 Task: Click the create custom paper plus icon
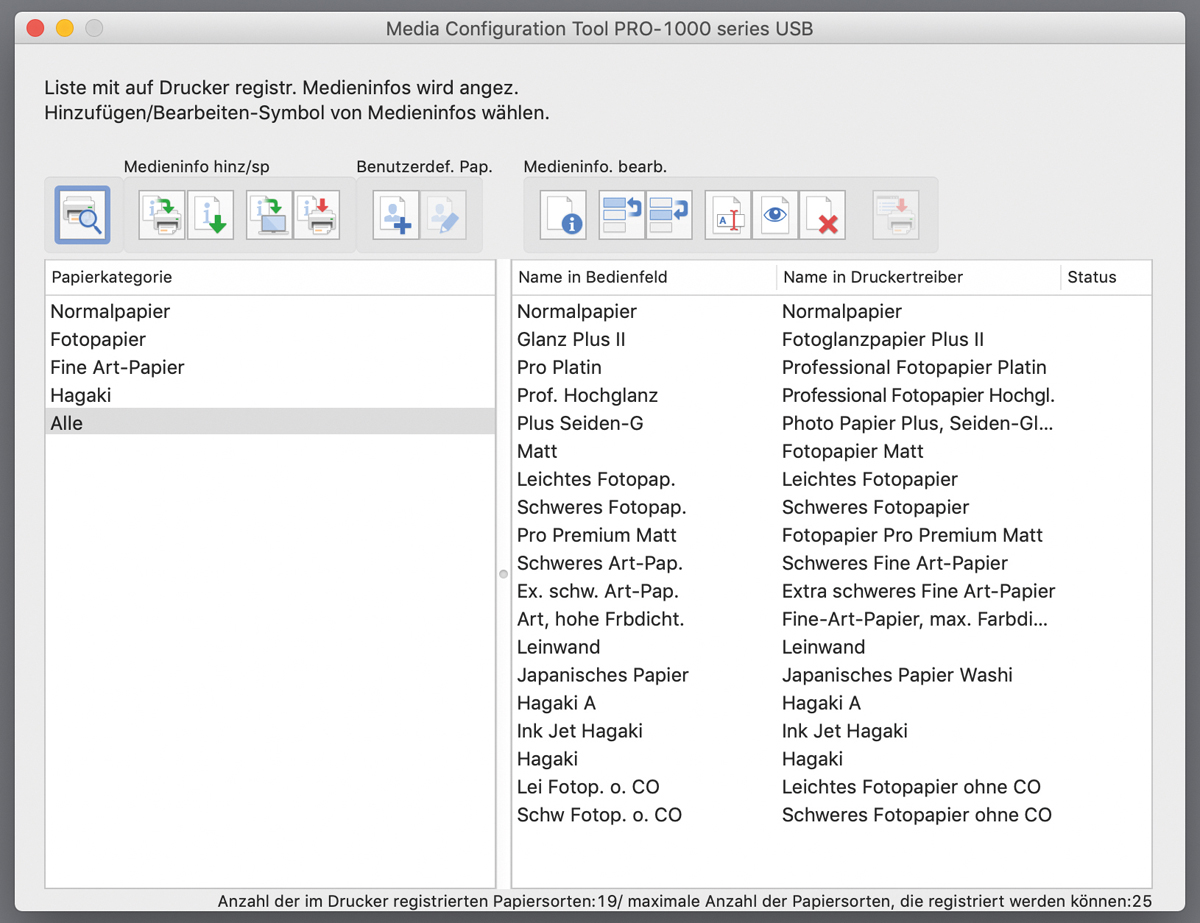tap(396, 215)
